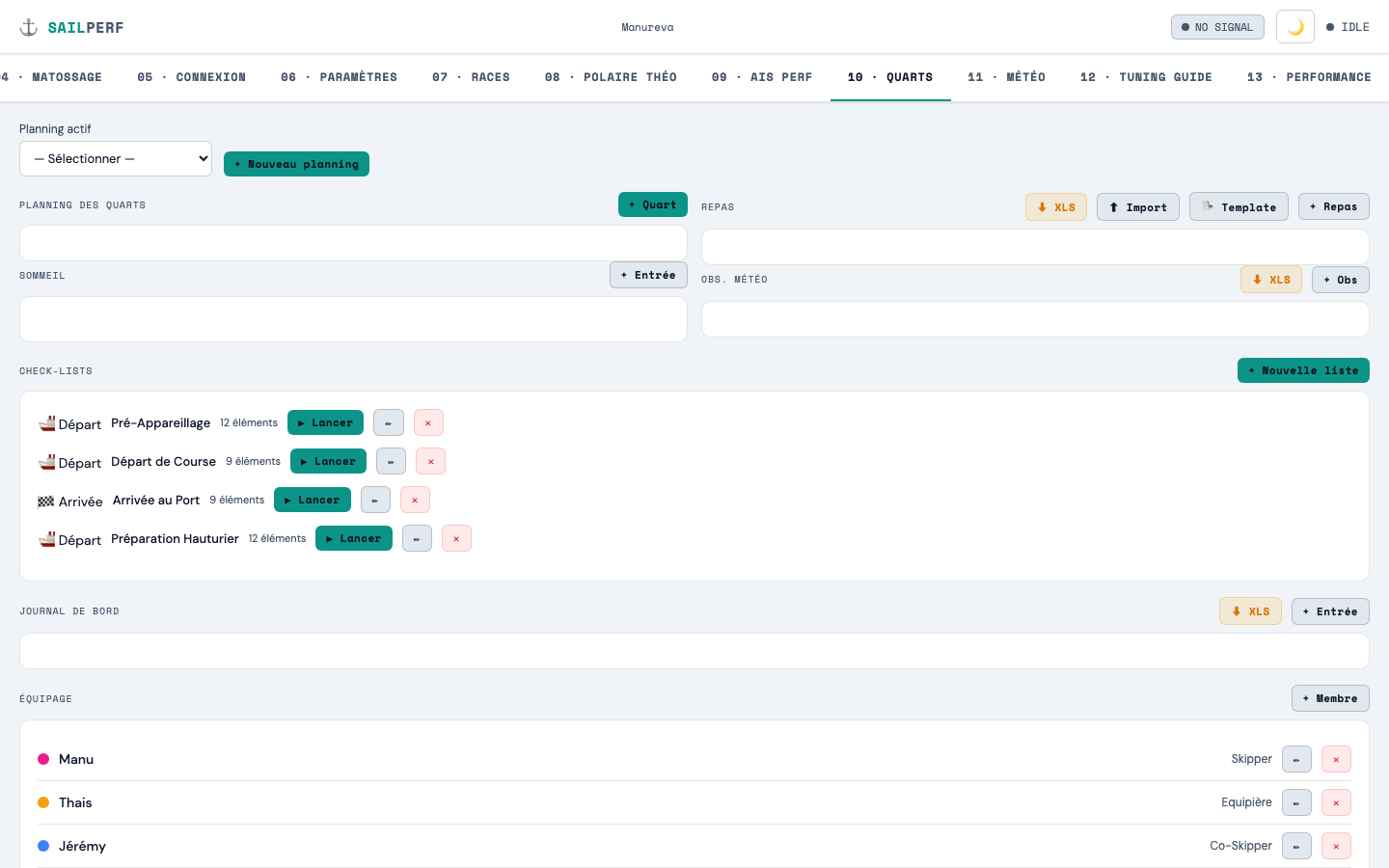1389x868 pixels.
Task: Launch the Arrivée au Port checklist
Action: (x=313, y=500)
